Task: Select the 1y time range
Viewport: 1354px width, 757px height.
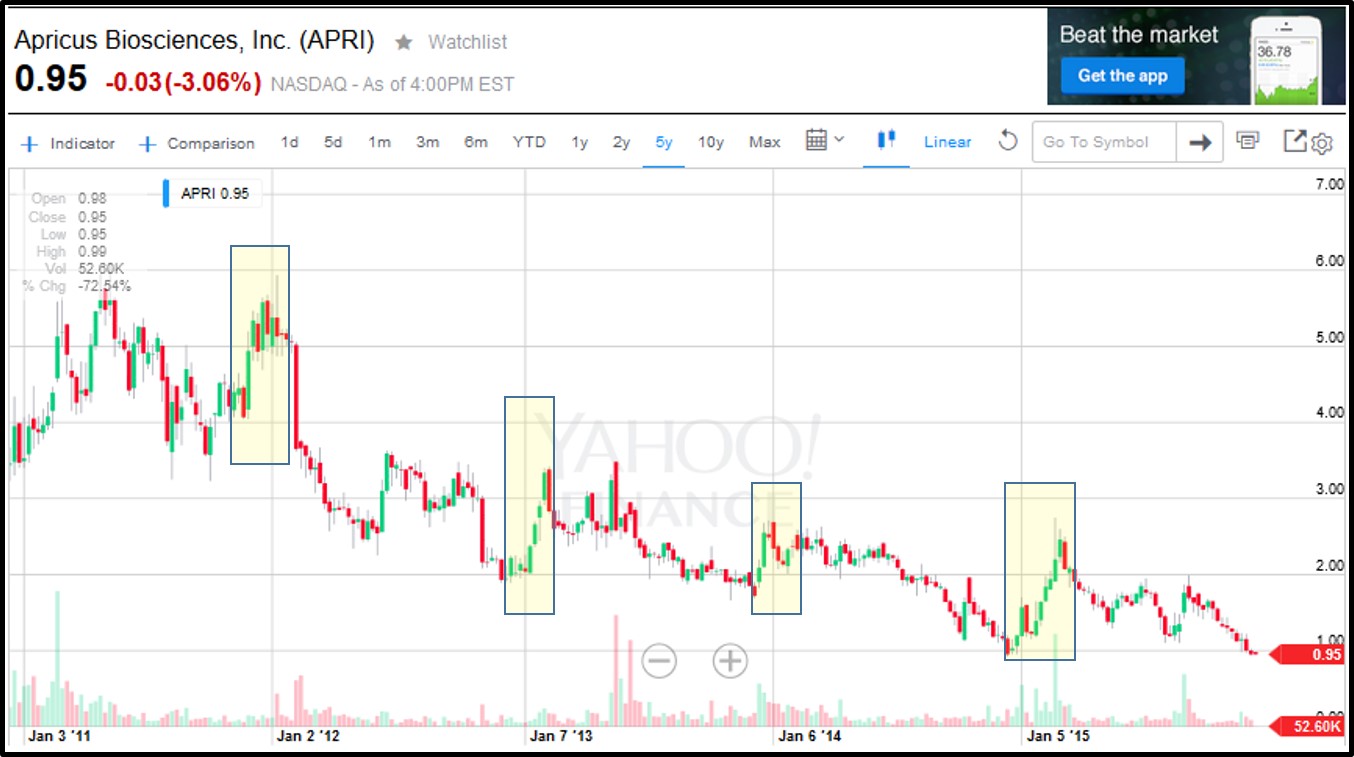Action: click(x=579, y=142)
